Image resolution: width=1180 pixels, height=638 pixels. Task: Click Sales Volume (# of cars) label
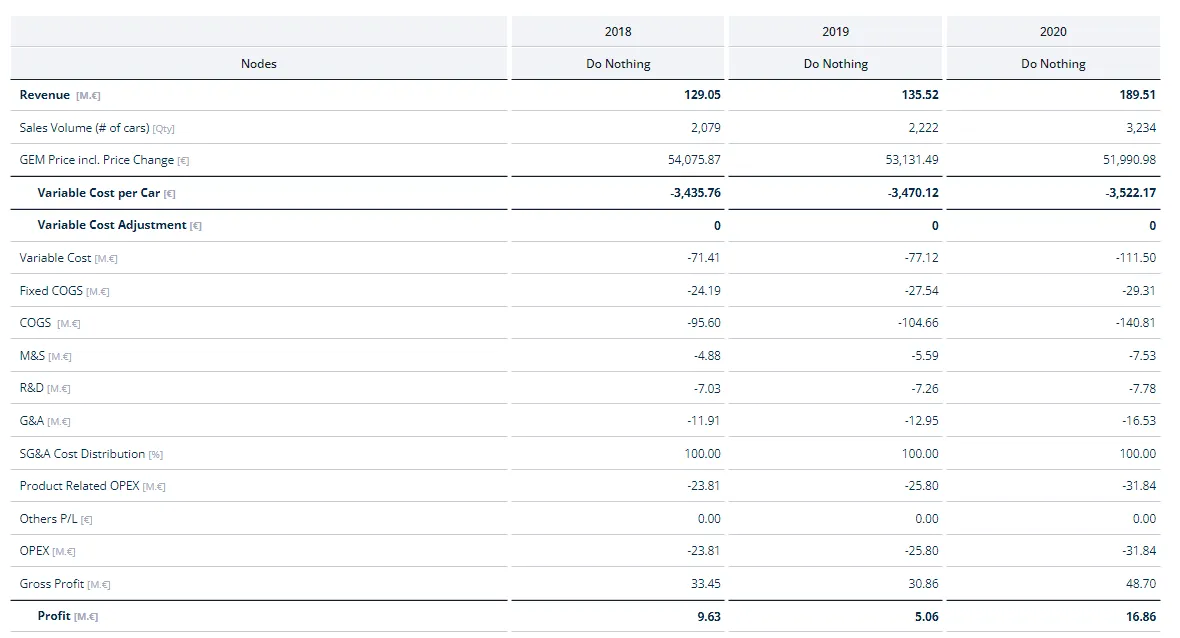[84, 128]
